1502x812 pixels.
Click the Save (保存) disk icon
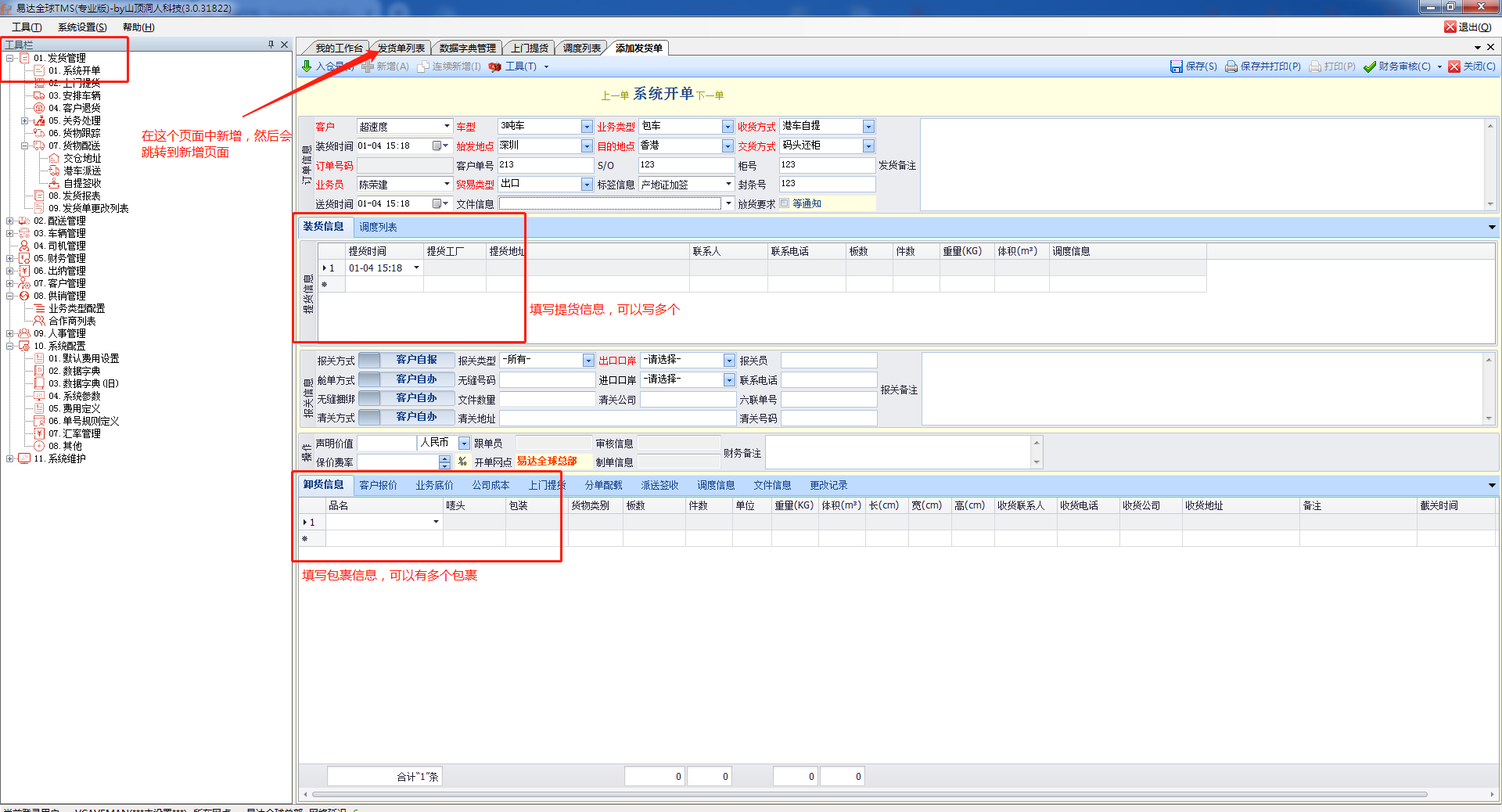[x=1176, y=66]
